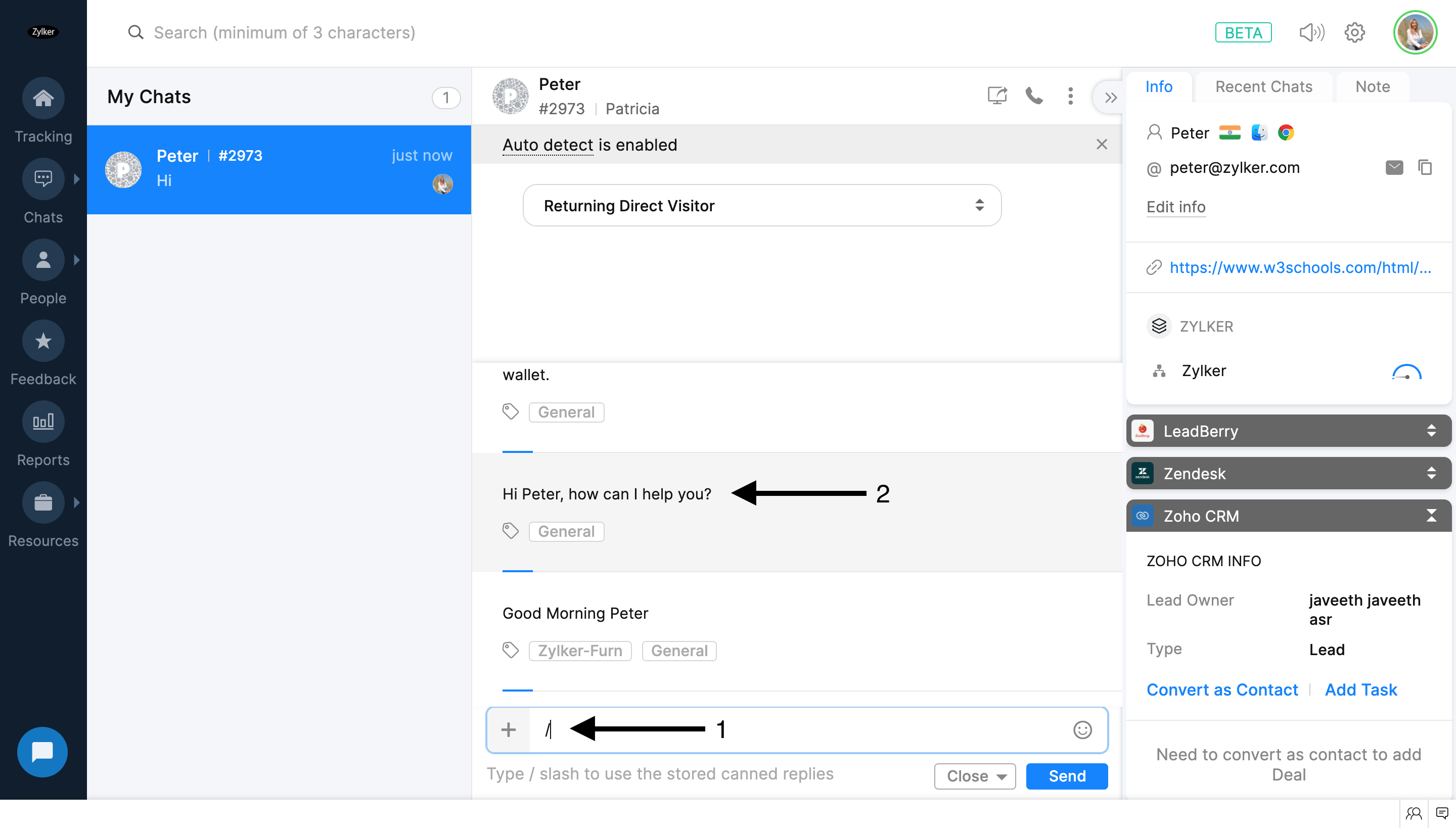Open the Reports chart icon

coord(43,422)
